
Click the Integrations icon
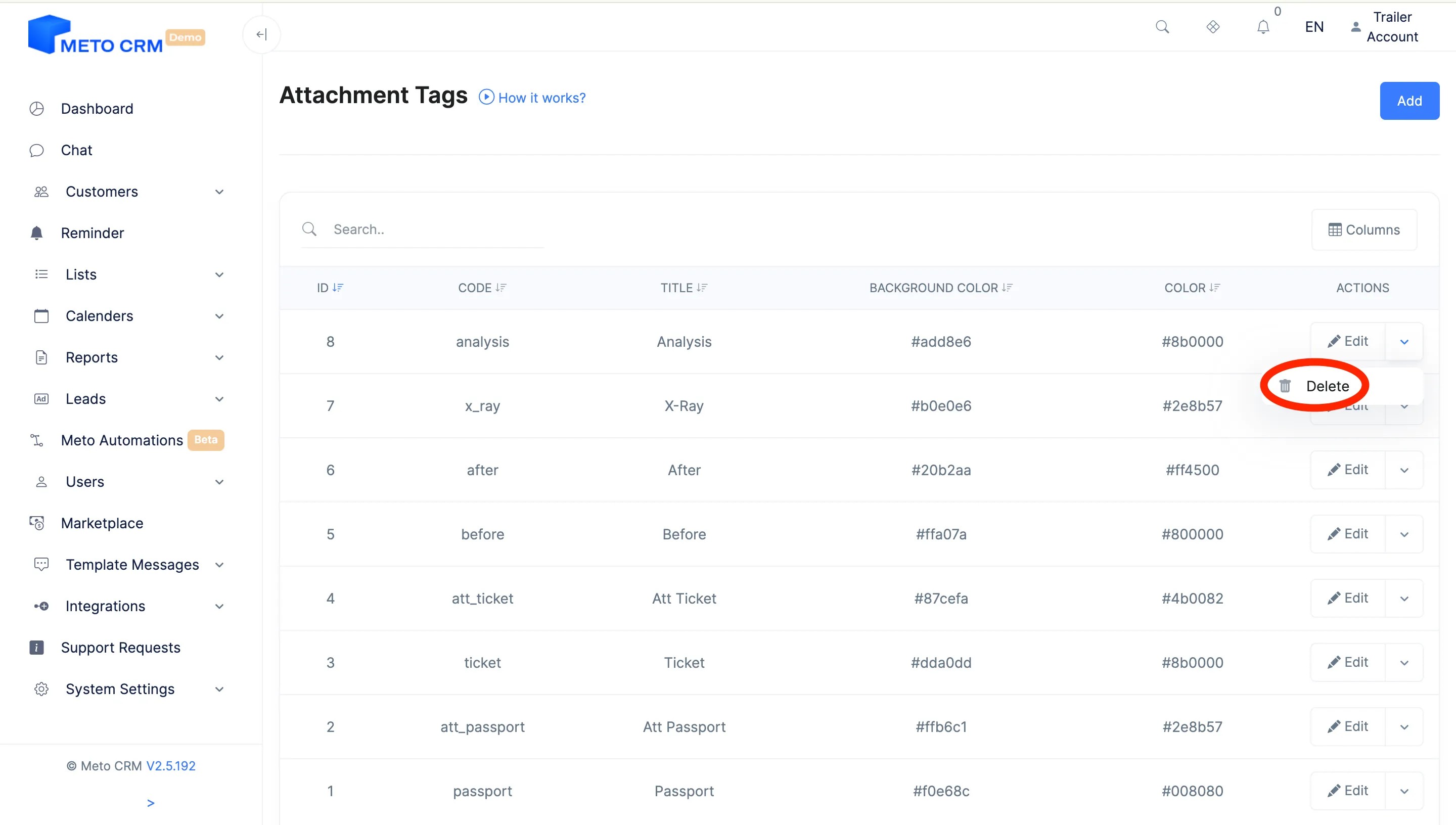pyautogui.click(x=41, y=606)
